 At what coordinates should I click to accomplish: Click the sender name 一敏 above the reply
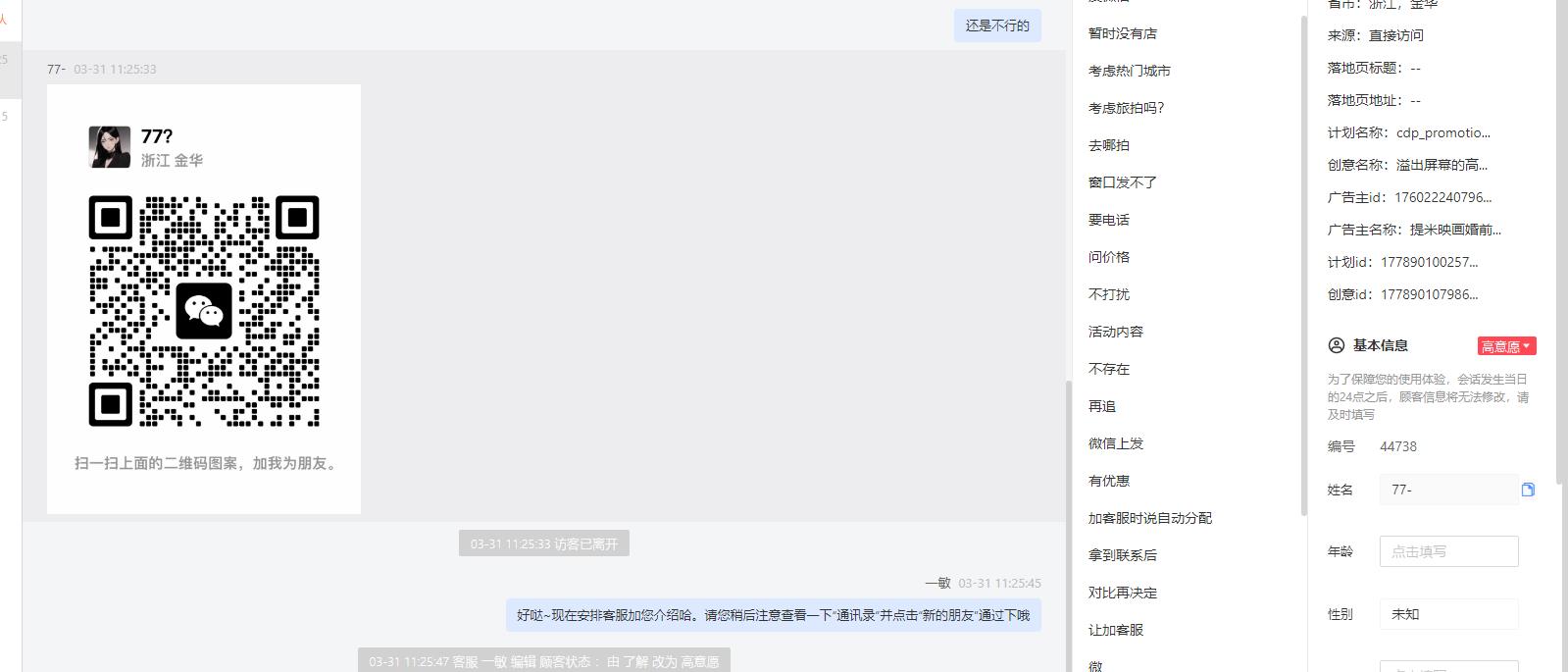tap(937, 583)
